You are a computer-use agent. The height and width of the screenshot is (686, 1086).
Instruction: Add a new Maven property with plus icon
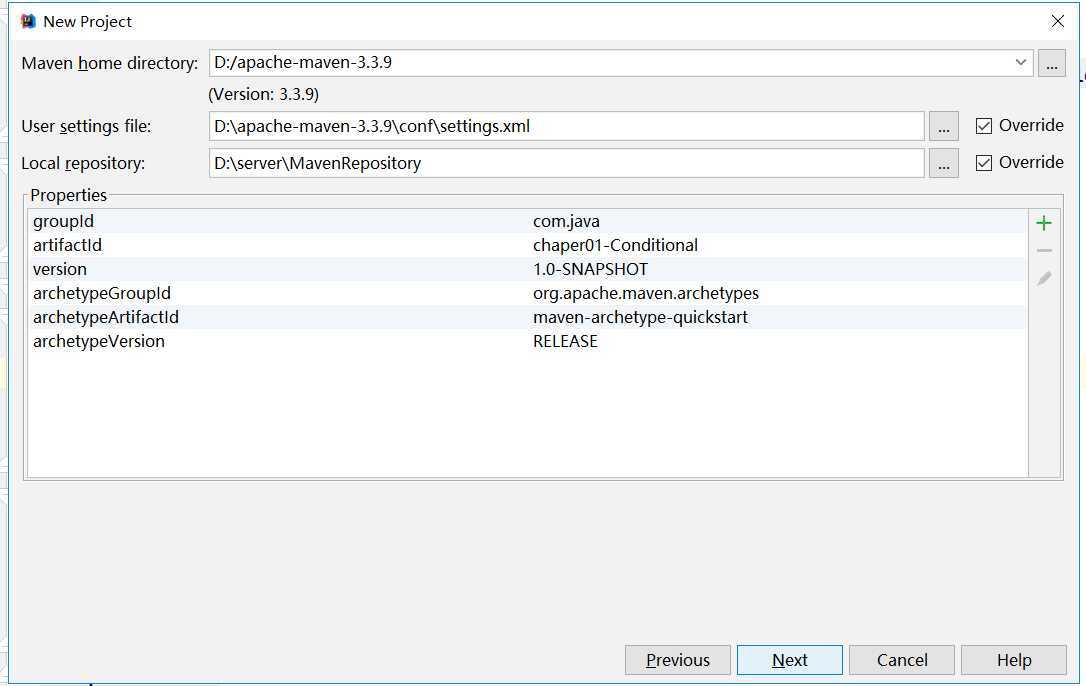pos(1044,223)
